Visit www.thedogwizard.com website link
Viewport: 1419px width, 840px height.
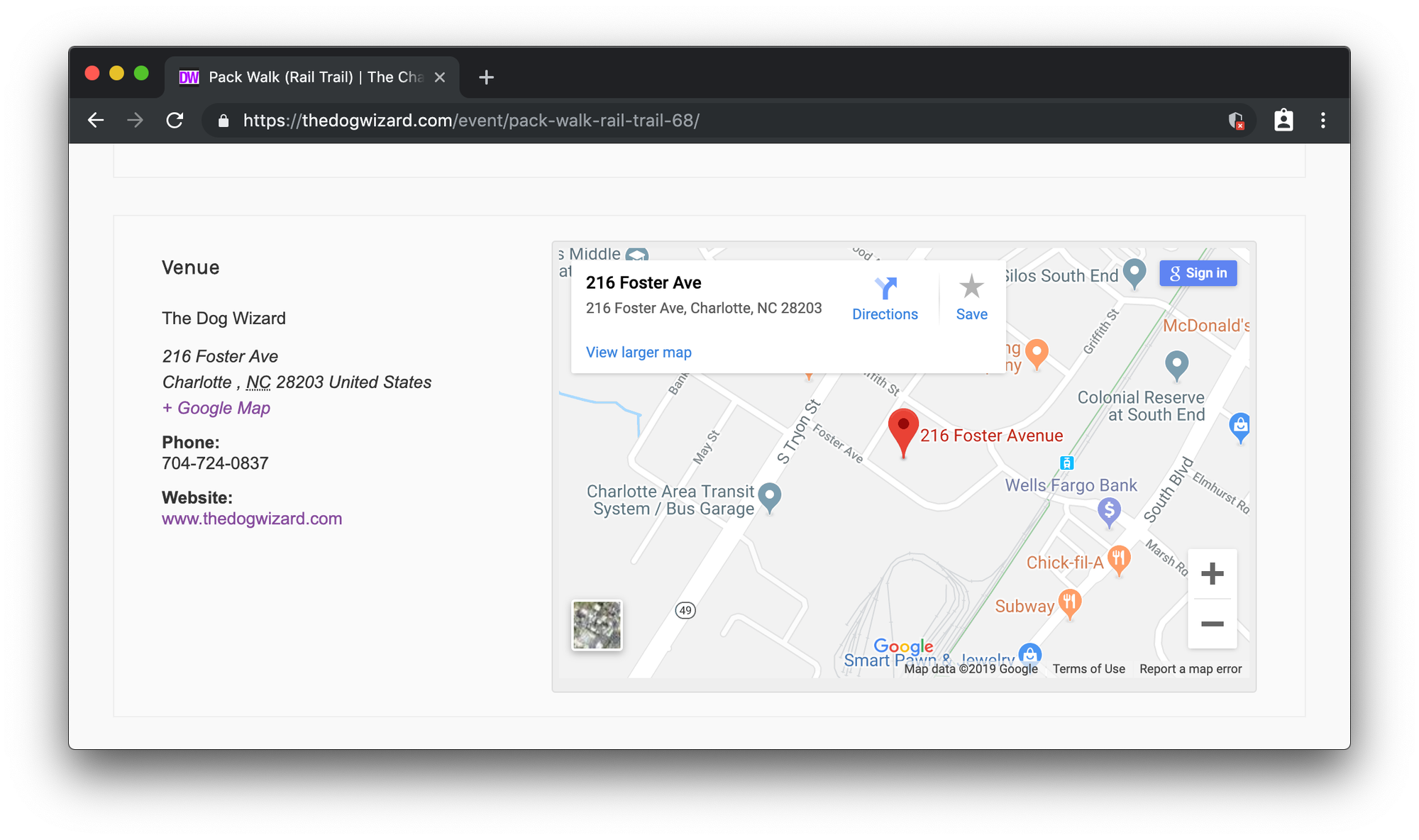(x=251, y=518)
